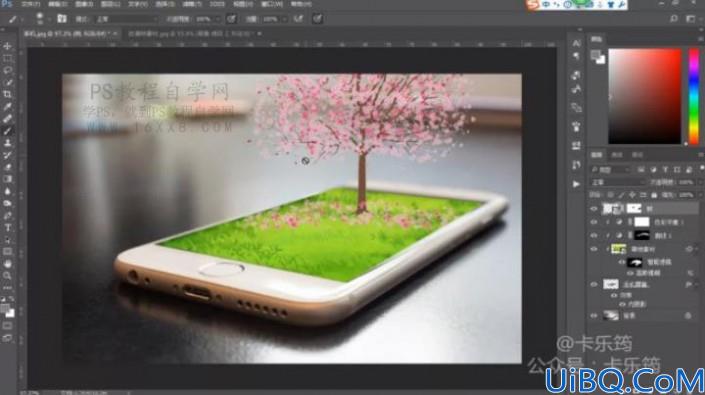705x395 pixels.
Task: Switch to the Channels tab
Action: [x=617, y=155]
